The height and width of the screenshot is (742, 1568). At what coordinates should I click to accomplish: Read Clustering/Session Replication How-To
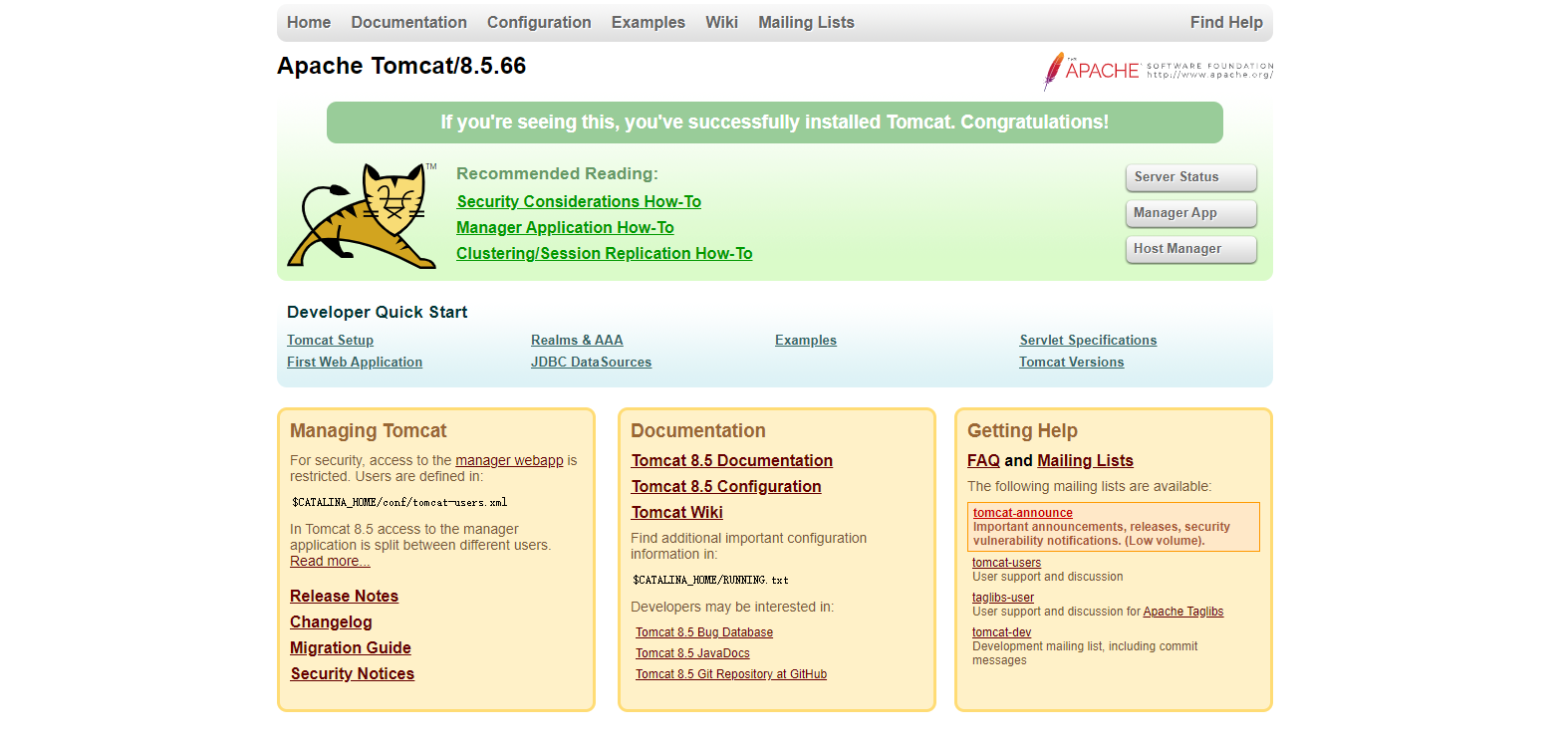click(605, 253)
